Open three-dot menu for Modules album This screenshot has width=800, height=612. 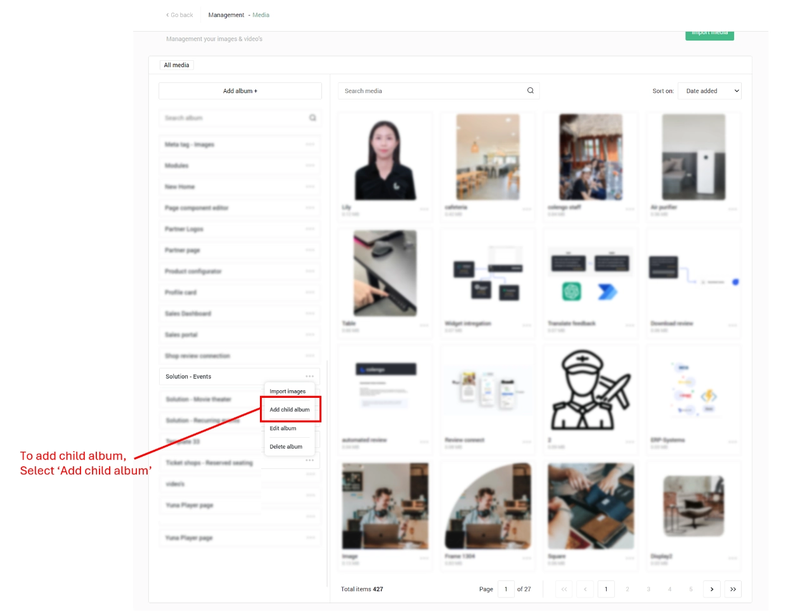click(310, 166)
